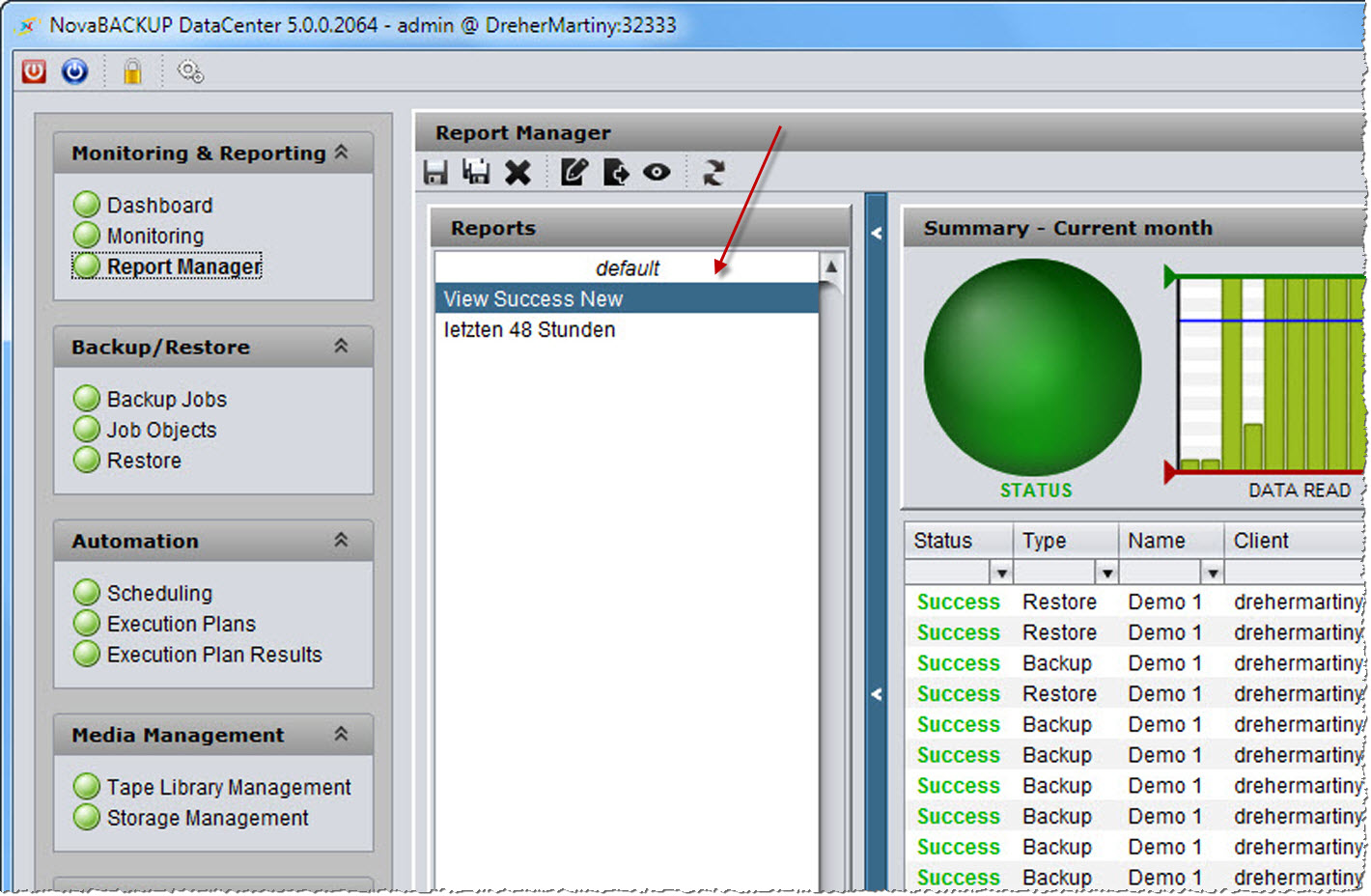Collapse the Automation section

(x=341, y=540)
